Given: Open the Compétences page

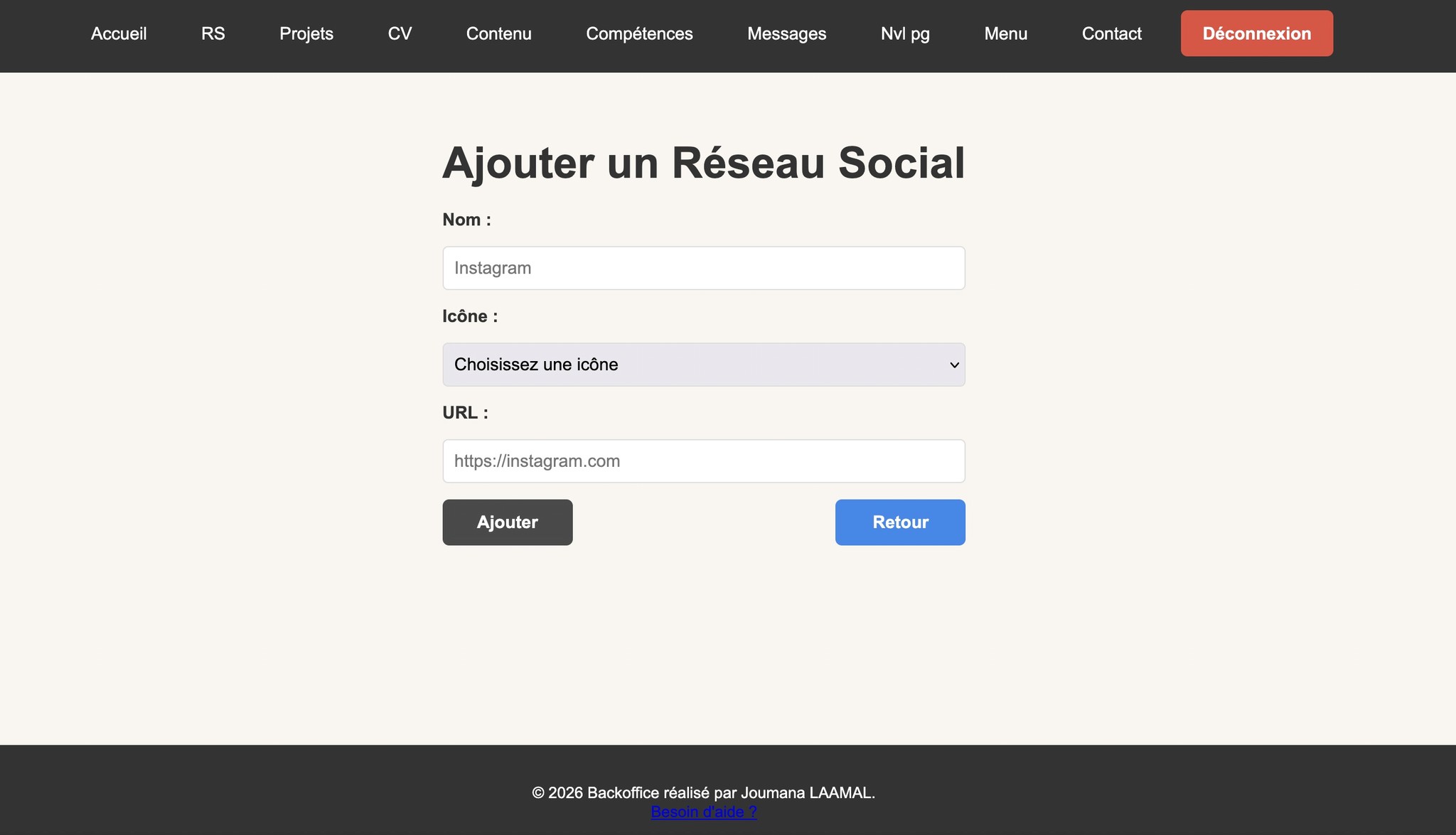Looking at the screenshot, I should 639,33.
